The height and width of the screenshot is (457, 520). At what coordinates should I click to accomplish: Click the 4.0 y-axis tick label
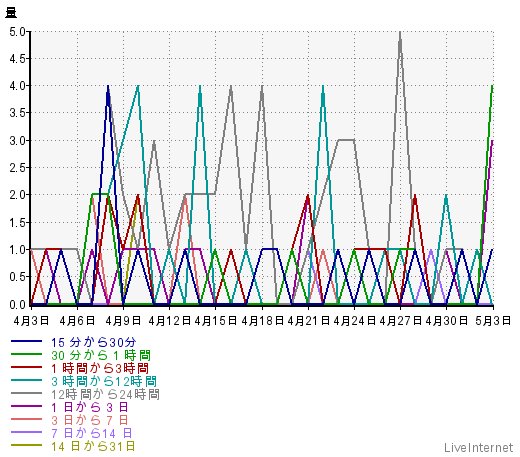point(17,86)
